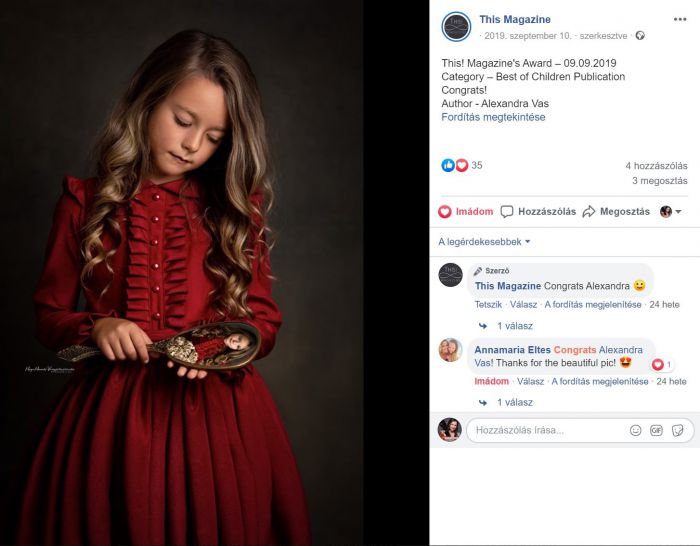Click This Magazine profile logo avatar
The width and height of the screenshot is (700, 546).
tap(456, 26)
